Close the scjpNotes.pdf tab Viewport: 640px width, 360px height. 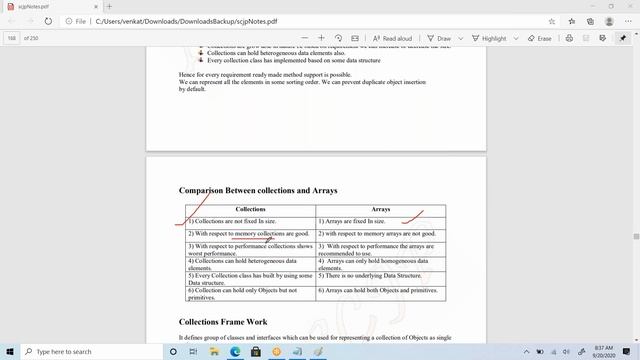[96, 7]
